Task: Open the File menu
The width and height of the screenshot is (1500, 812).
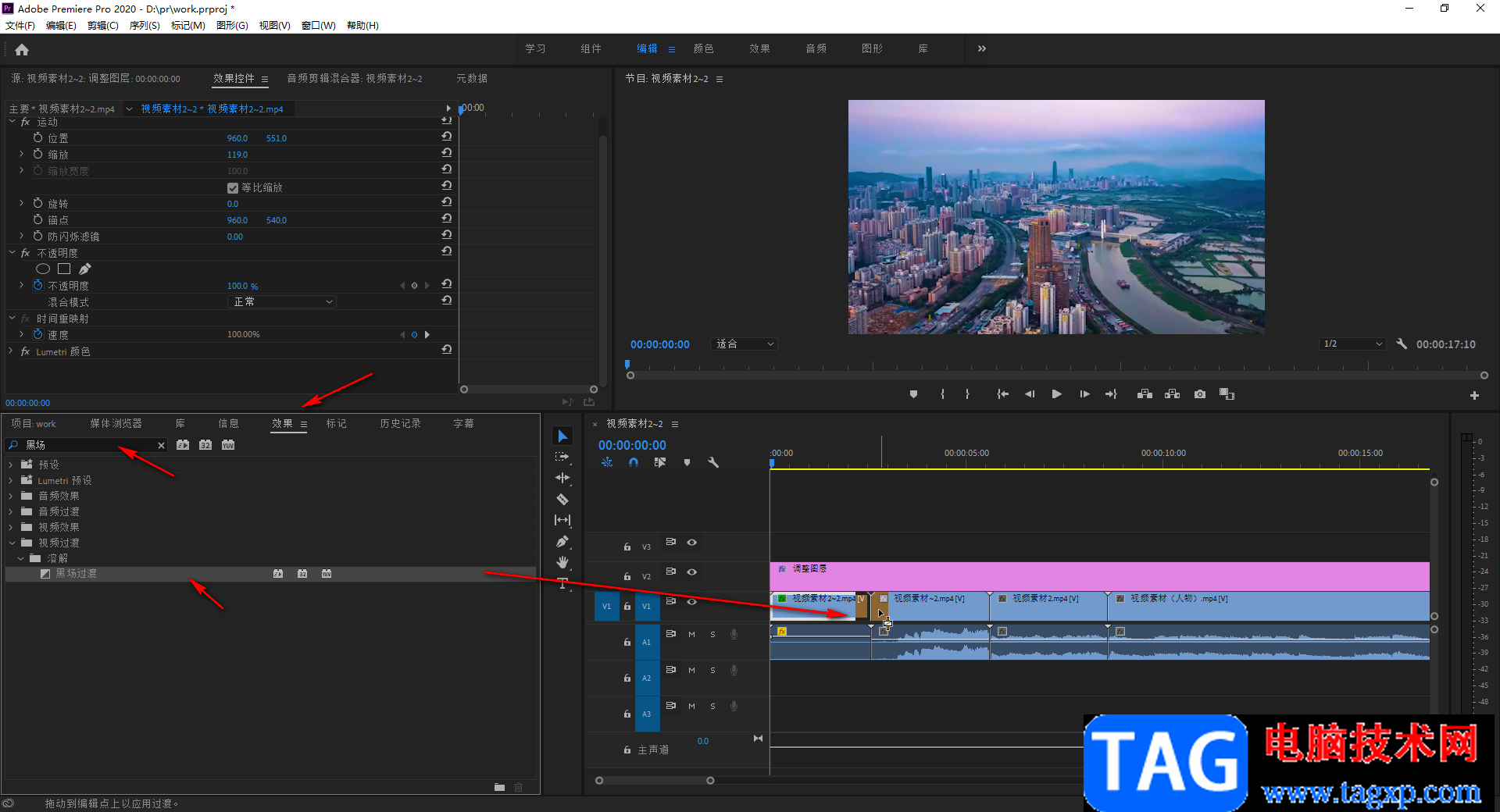Action: [x=20, y=26]
